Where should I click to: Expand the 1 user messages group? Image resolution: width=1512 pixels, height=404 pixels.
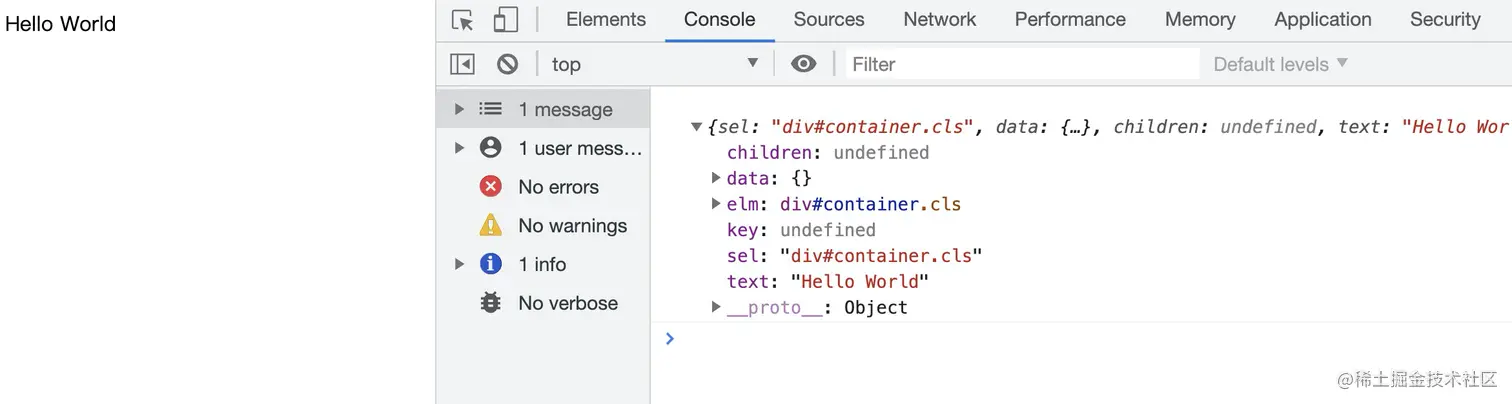click(x=460, y=148)
